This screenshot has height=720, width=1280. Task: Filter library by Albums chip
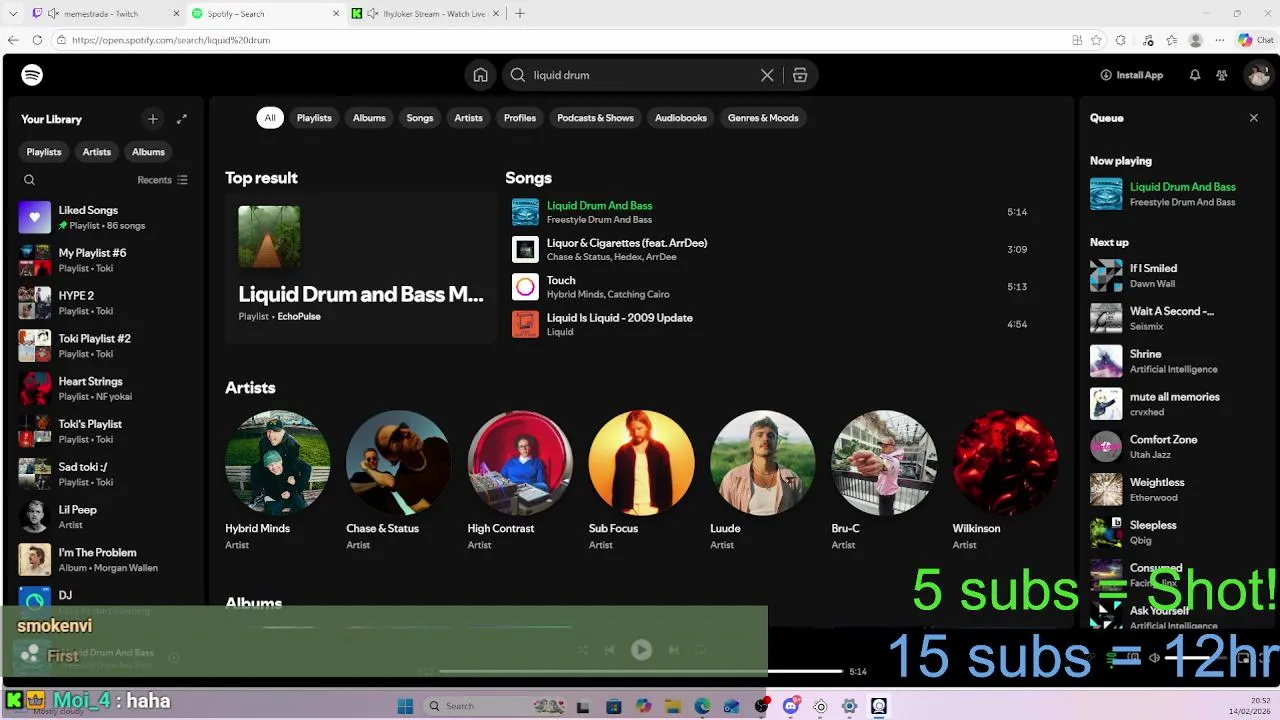pyautogui.click(x=148, y=152)
